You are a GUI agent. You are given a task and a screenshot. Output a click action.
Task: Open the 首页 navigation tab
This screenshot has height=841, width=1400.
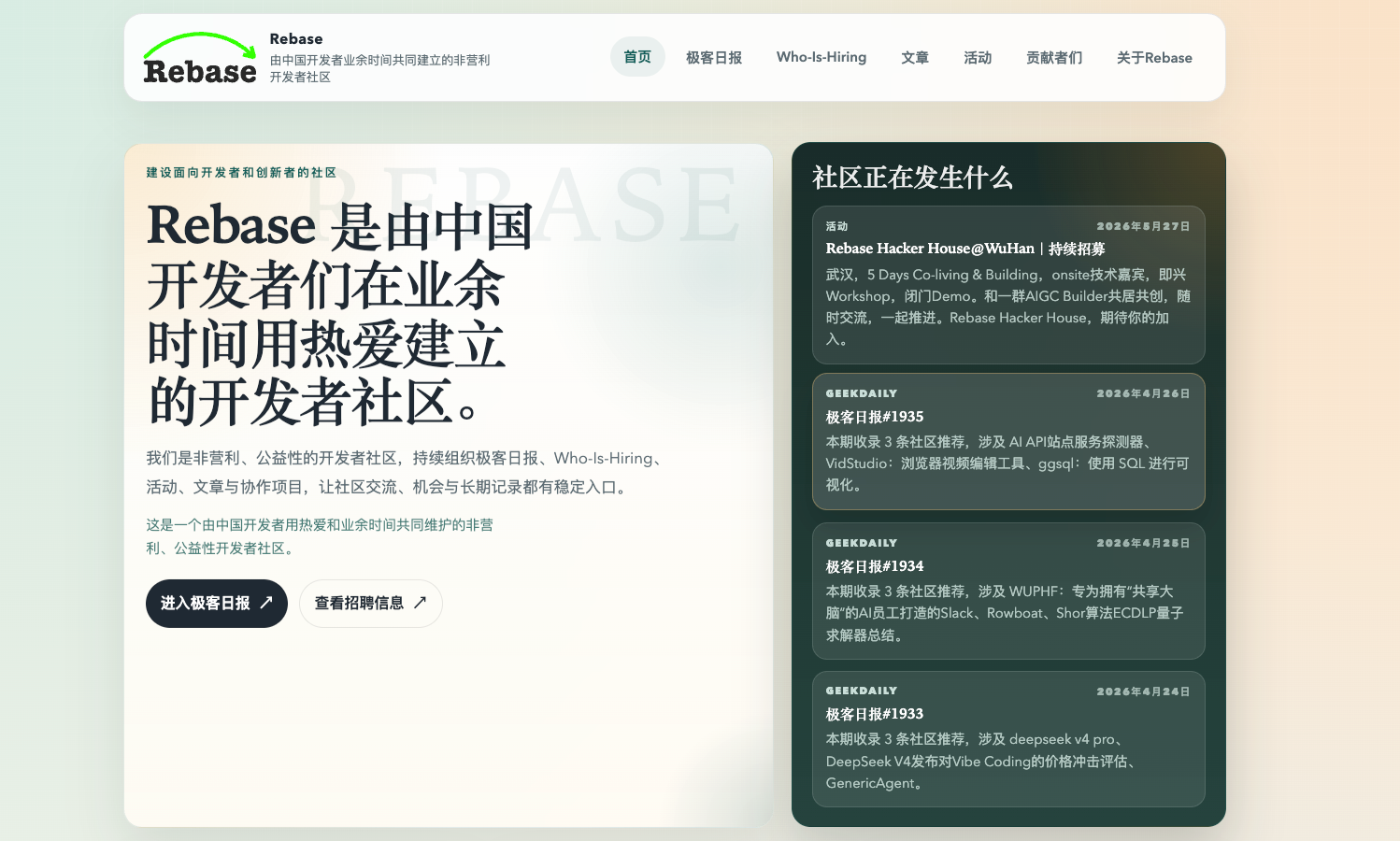coord(637,57)
